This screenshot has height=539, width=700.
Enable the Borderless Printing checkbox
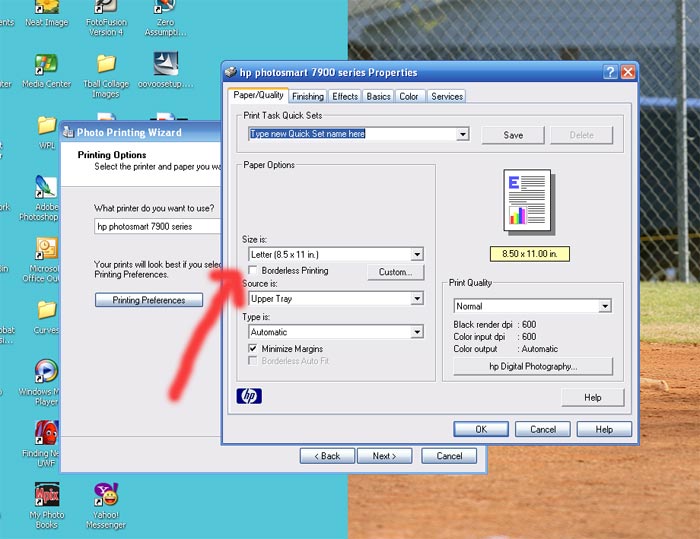[x=254, y=271]
